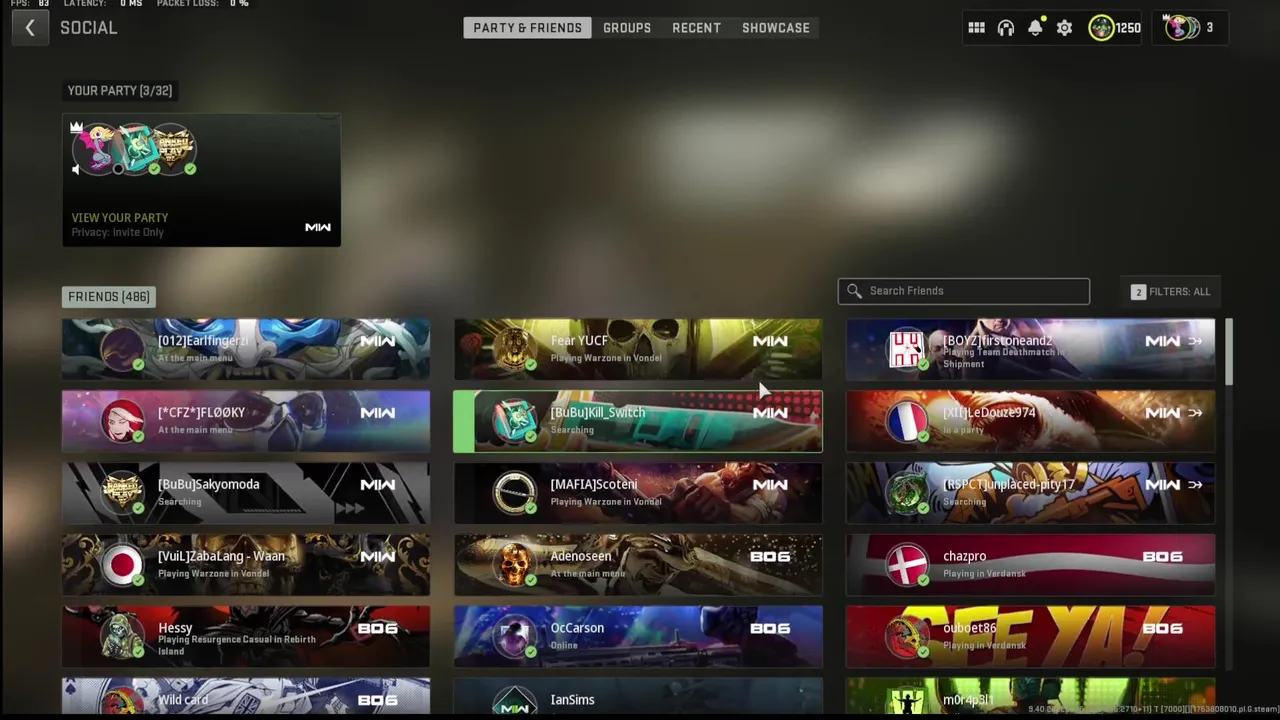The height and width of the screenshot is (720, 1280).
Task: Click [MAFIA]Scoteni's ring avatar emblem
Action: pyautogui.click(x=514, y=493)
